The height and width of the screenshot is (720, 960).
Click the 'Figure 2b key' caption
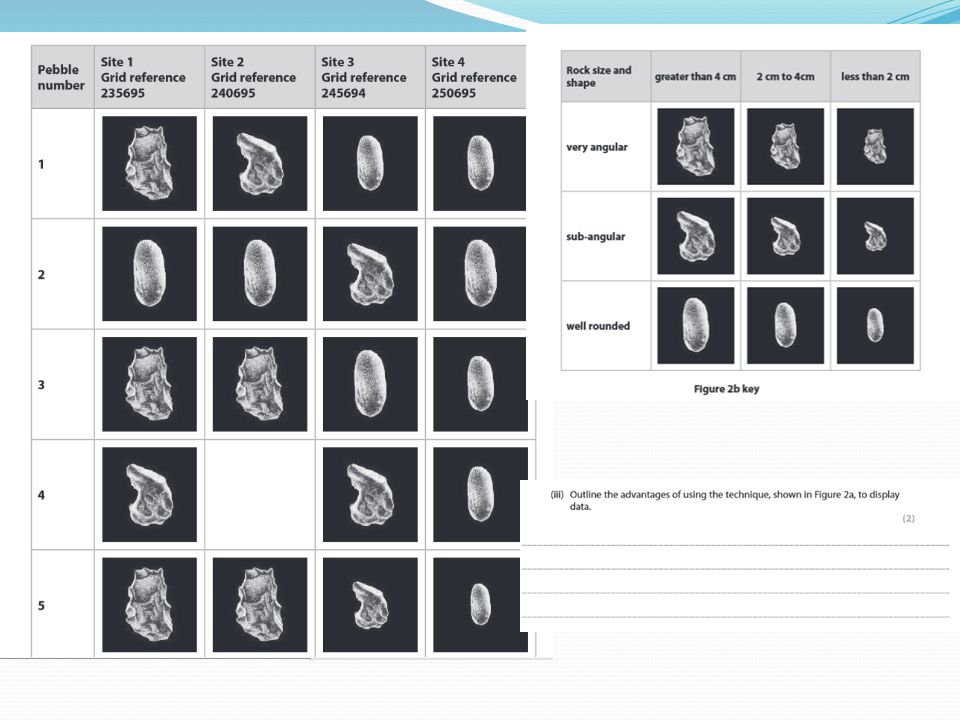tap(726, 389)
